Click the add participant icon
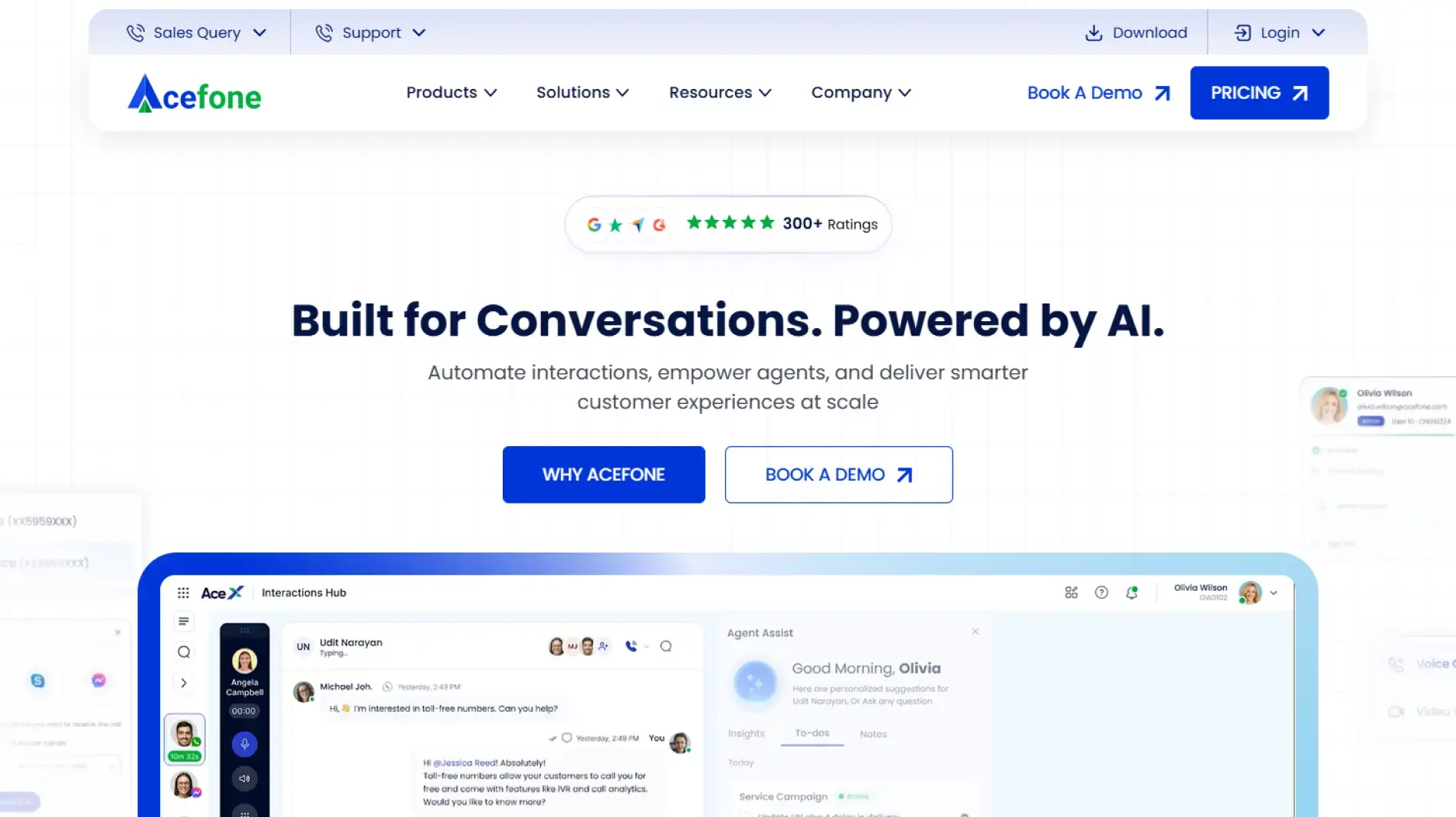 point(604,646)
